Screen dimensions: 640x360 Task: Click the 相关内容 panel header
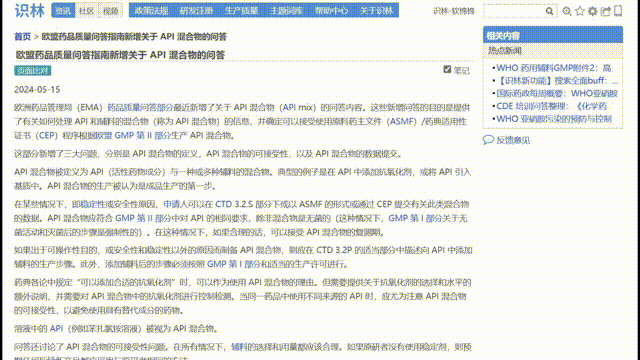[x=553, y=35]
